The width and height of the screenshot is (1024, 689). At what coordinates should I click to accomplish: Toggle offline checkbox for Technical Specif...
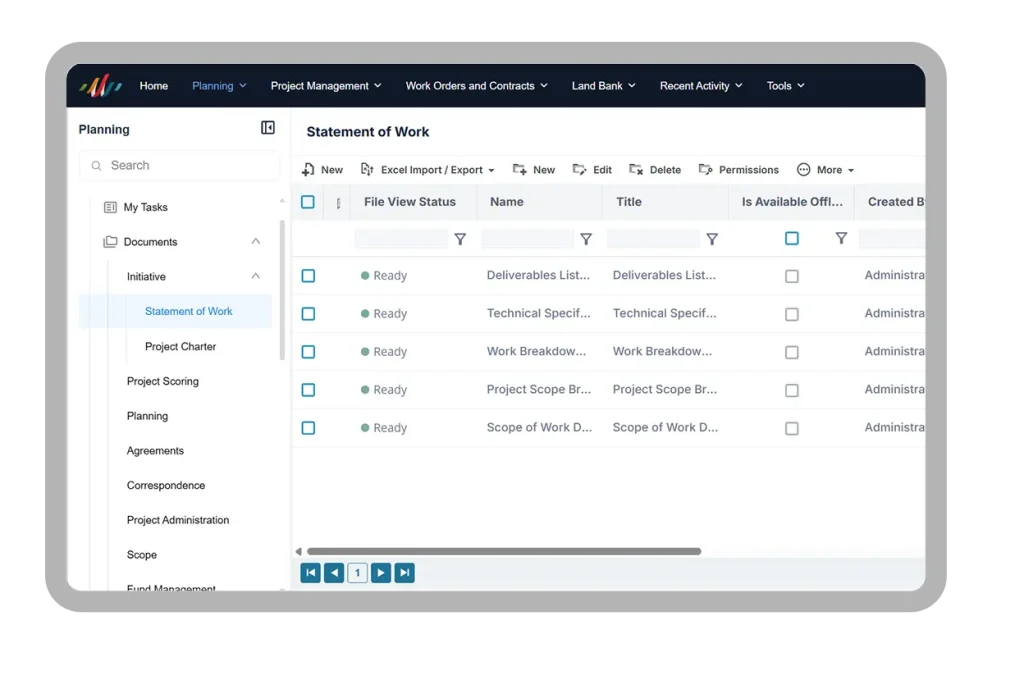click(x=792, y=314)
